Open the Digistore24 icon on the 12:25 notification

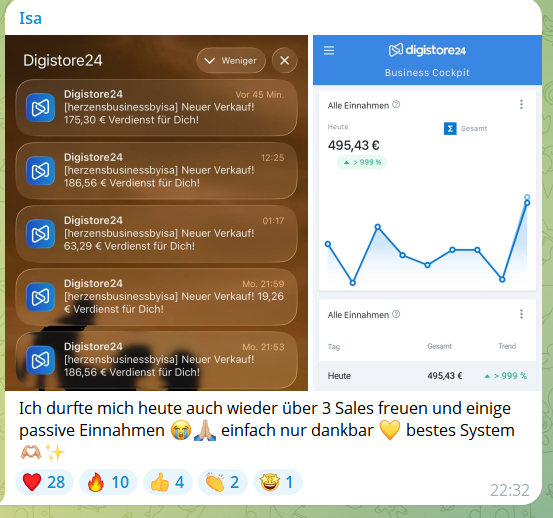coord(41,171)
